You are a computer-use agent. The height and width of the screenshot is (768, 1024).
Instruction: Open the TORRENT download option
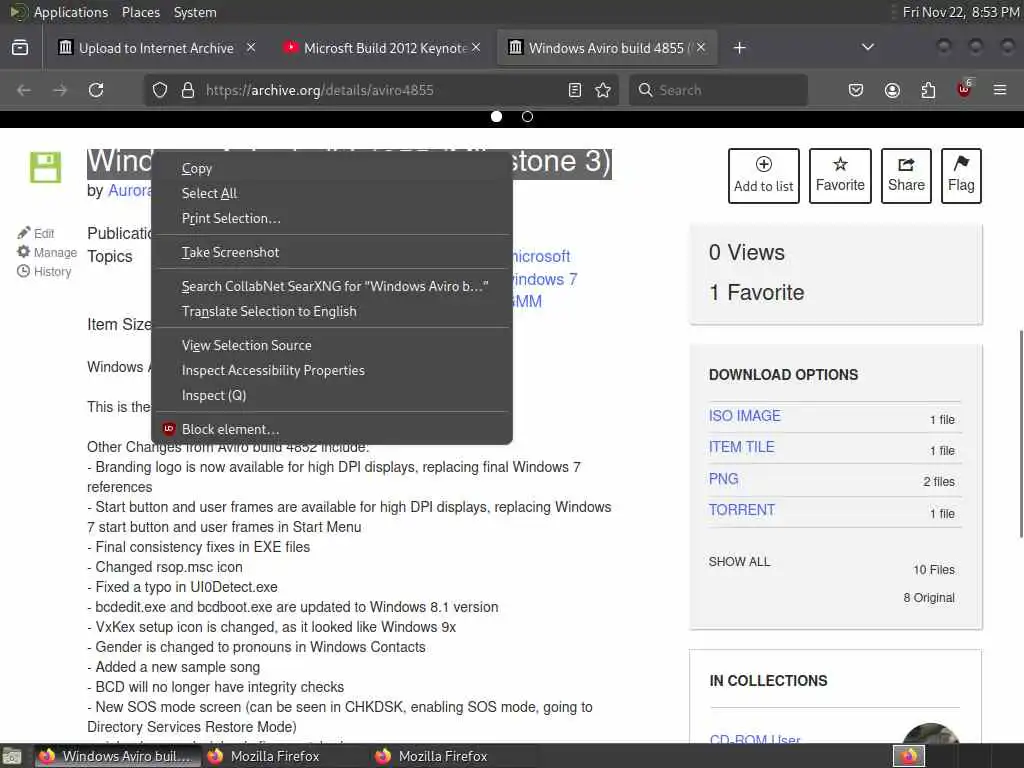pyautogui.click(x=741, y=510)
